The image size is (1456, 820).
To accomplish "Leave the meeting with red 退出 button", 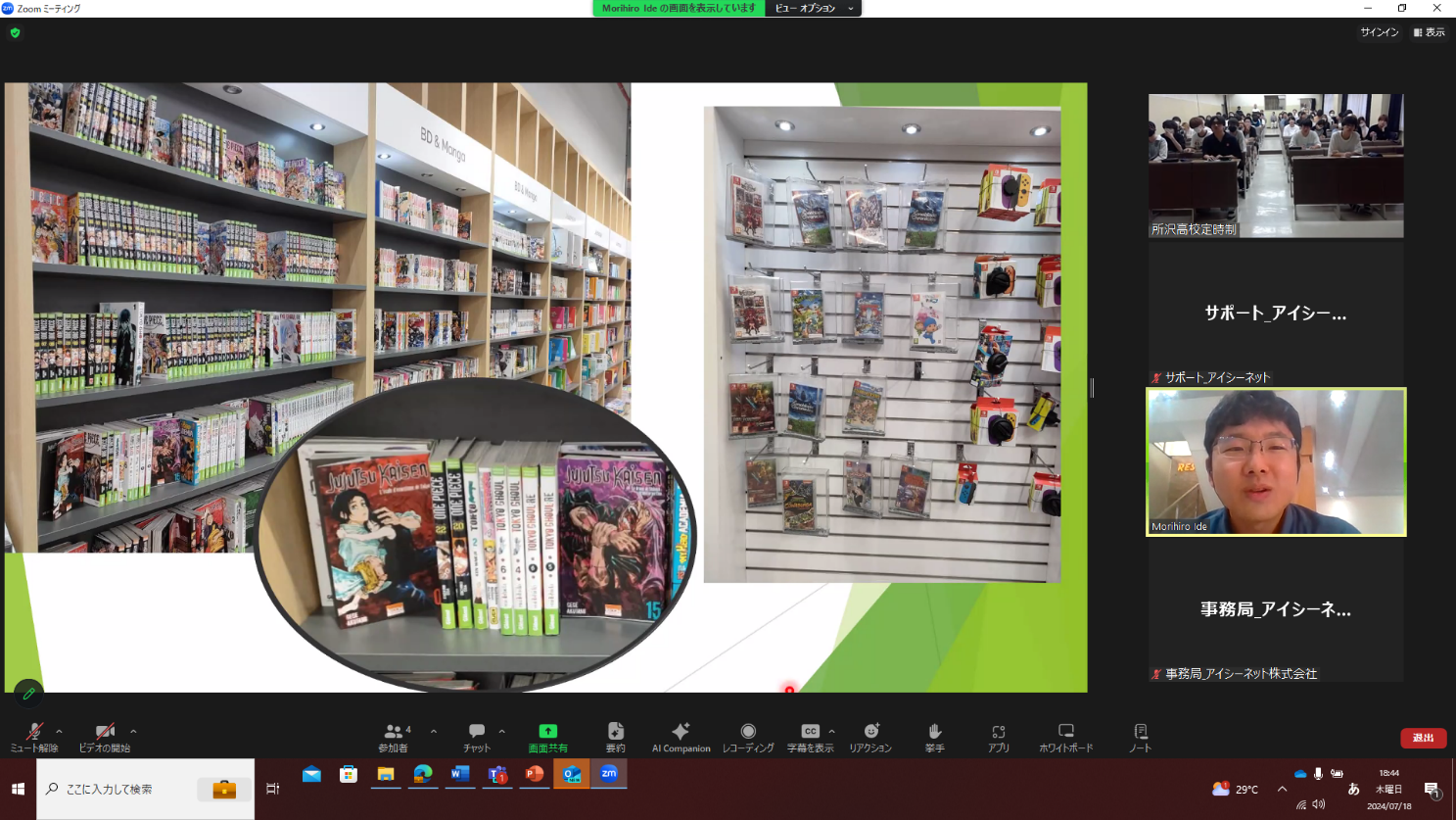I will click(x=1423, y=738).
